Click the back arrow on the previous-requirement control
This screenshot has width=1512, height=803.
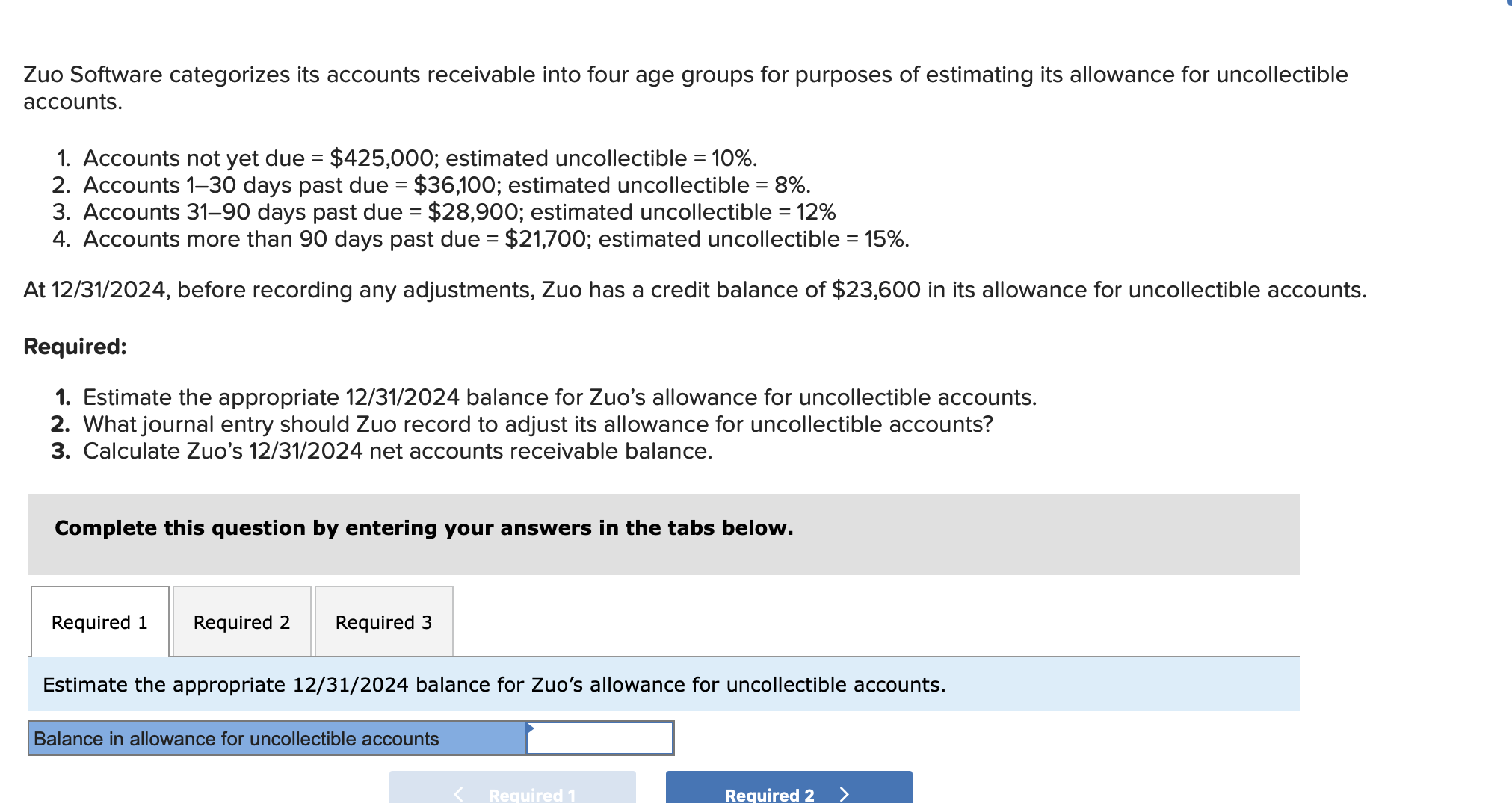[x=458, y=794]
